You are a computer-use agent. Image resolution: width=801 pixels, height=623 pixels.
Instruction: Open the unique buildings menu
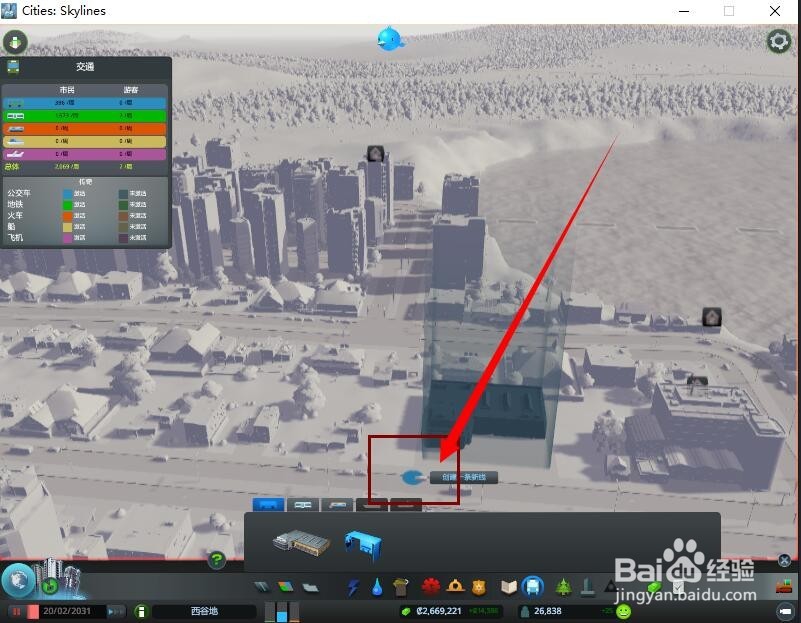tap(587, 587)
